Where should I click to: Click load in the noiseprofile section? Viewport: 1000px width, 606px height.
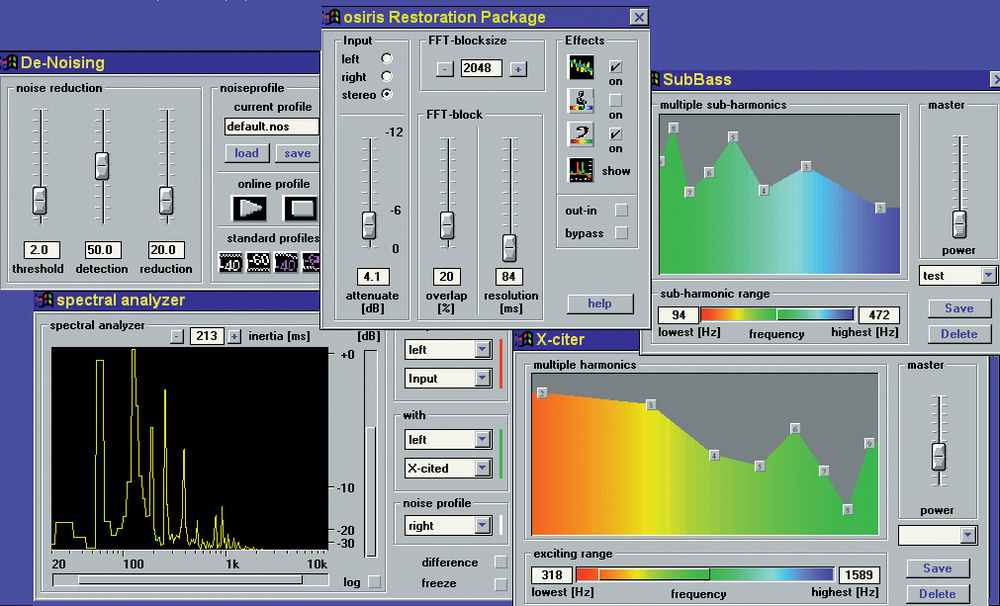pos(246,153)
